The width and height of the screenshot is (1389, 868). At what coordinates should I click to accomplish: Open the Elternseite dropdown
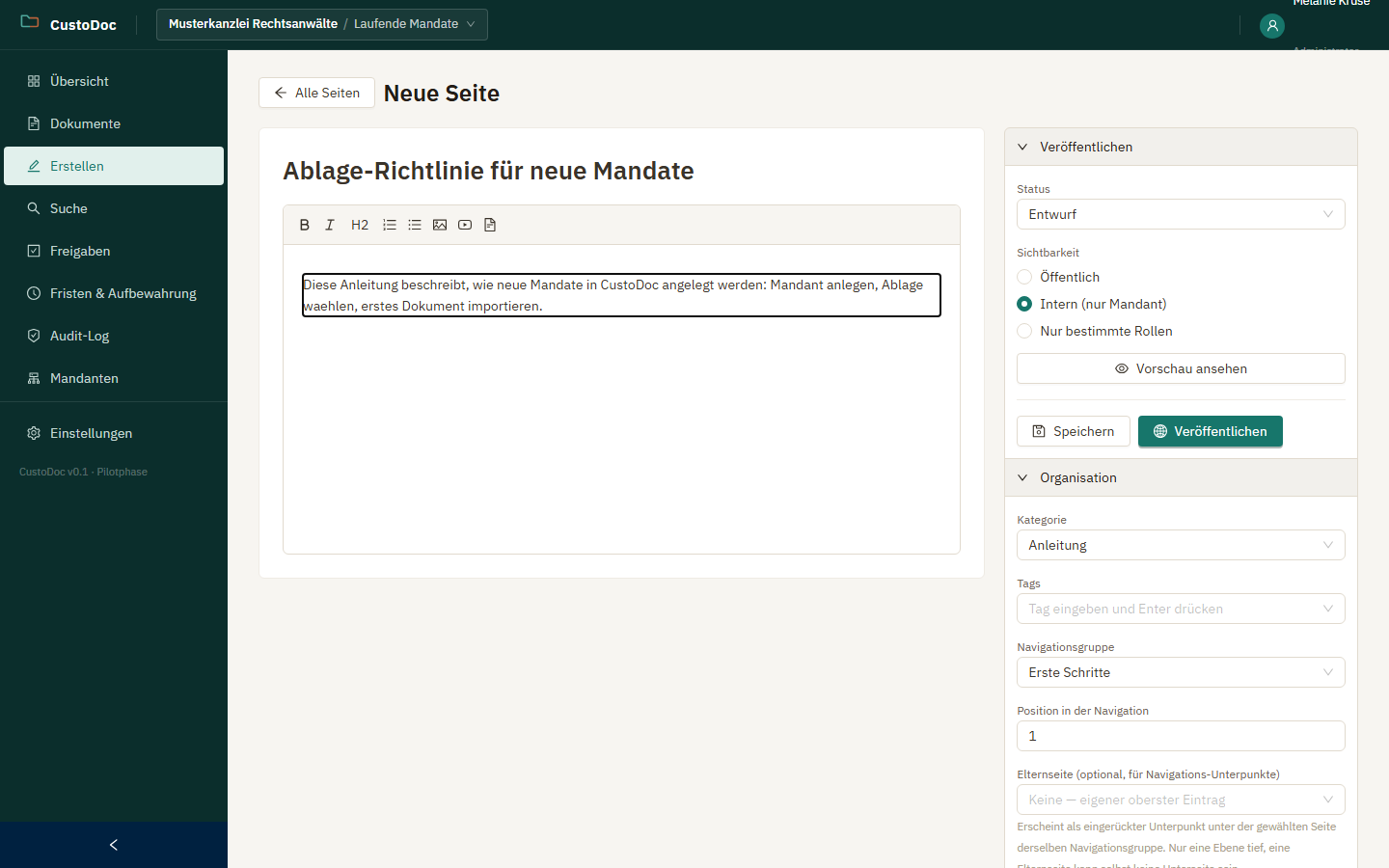(x=1181, y=800)
